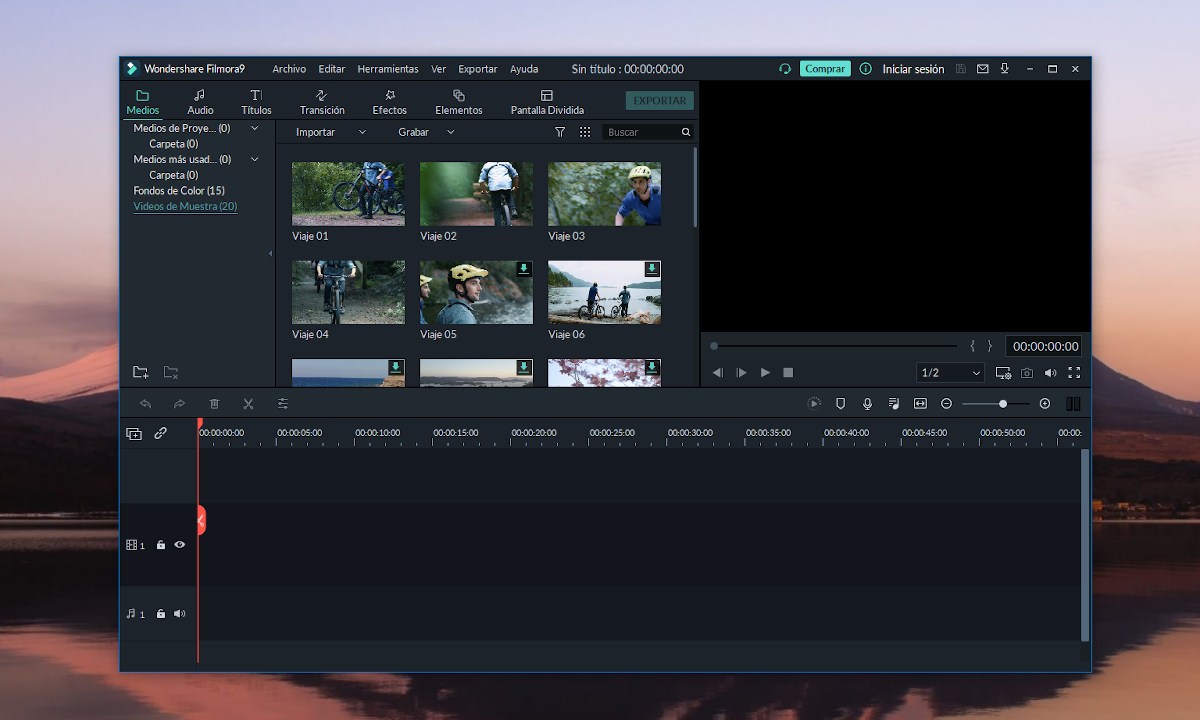
Task: Click the add new folder icon
Action: click(x=141, y=373)
